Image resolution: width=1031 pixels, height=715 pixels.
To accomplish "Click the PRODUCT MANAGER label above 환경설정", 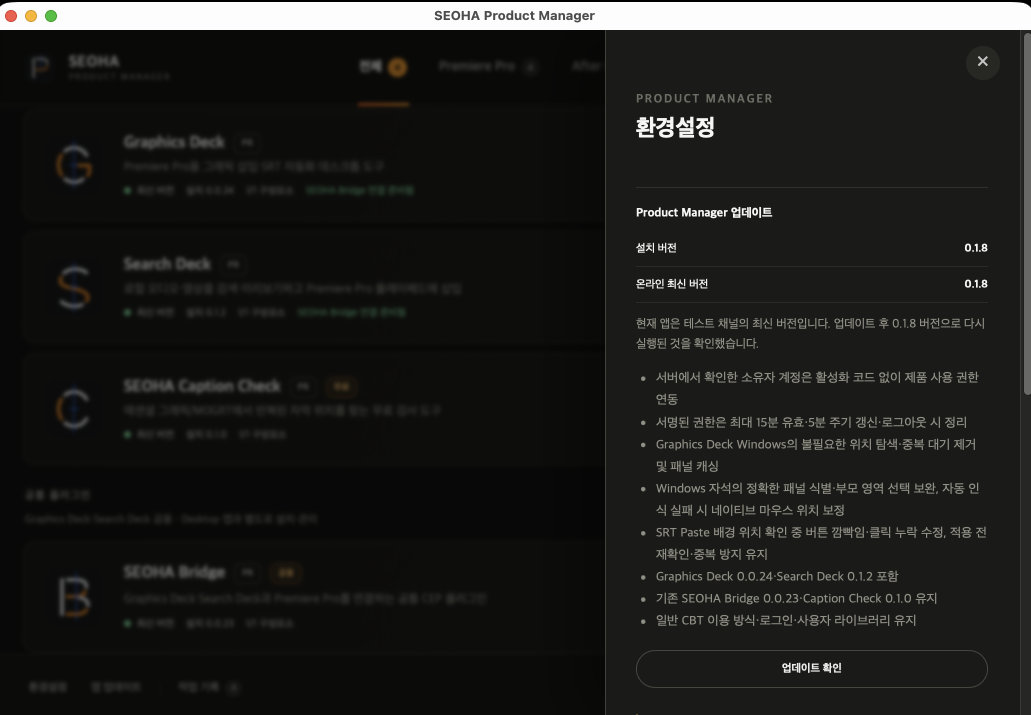I will (704, 99).
